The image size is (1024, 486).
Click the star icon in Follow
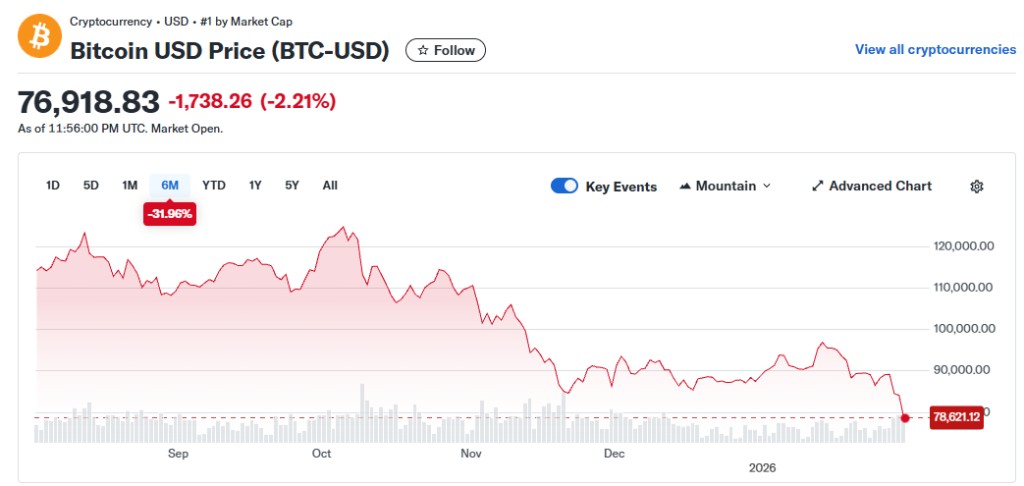[x=423, y=50]
